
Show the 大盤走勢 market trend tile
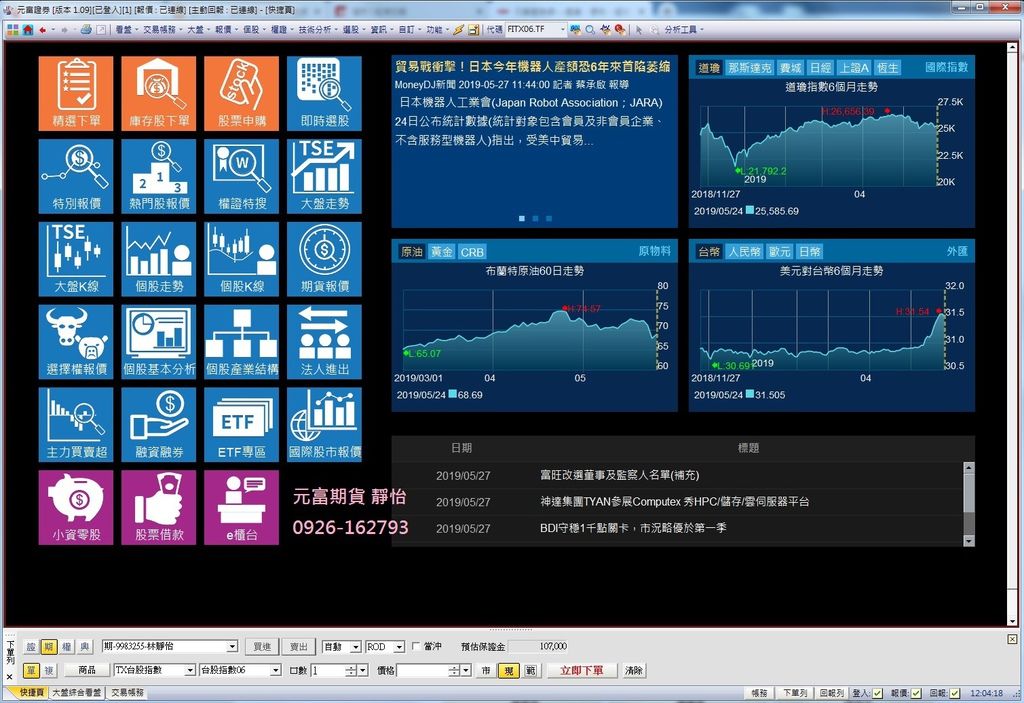click(325, 176)
